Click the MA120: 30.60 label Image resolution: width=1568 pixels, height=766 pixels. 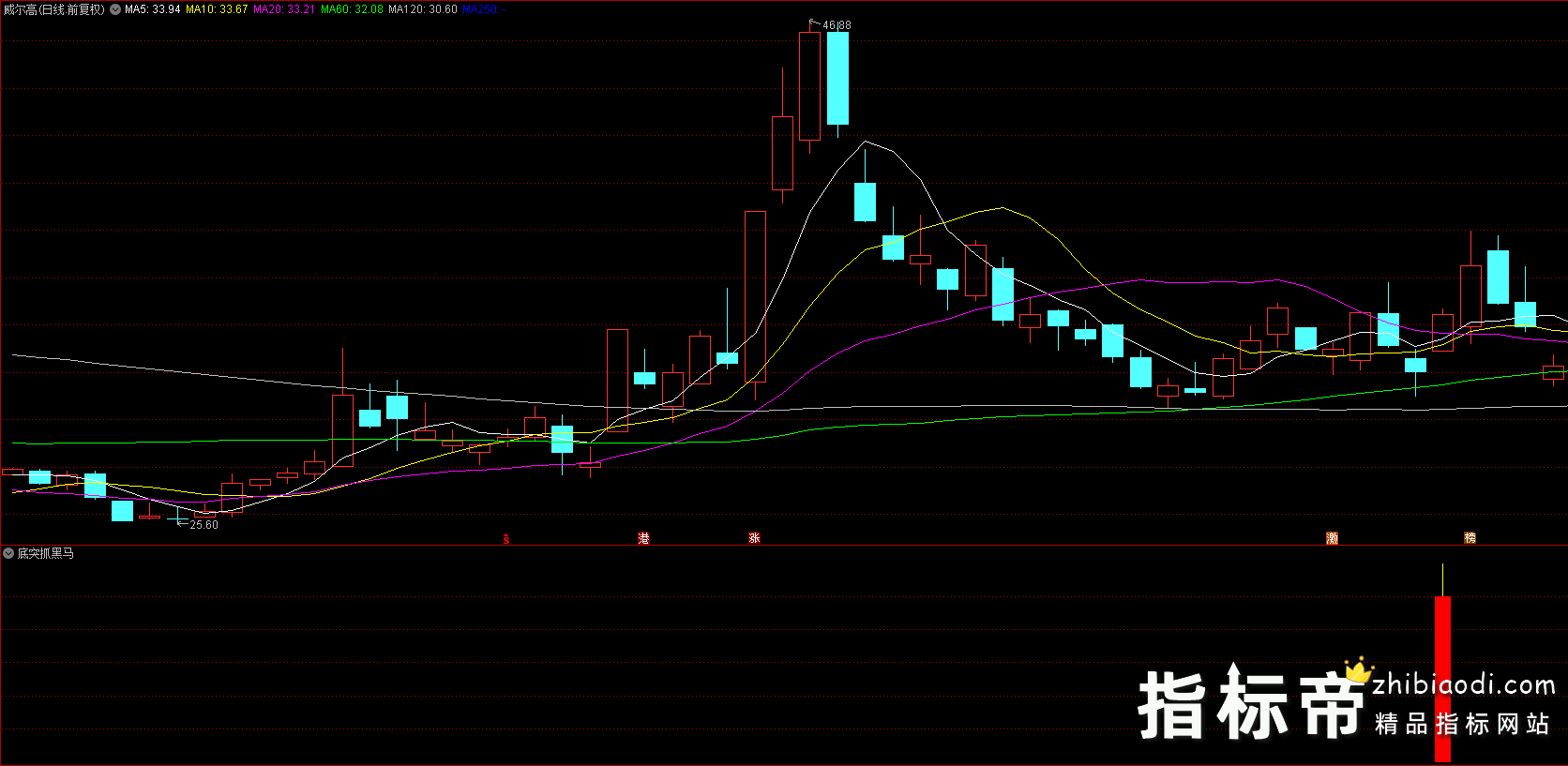click(x=423, y=9)
